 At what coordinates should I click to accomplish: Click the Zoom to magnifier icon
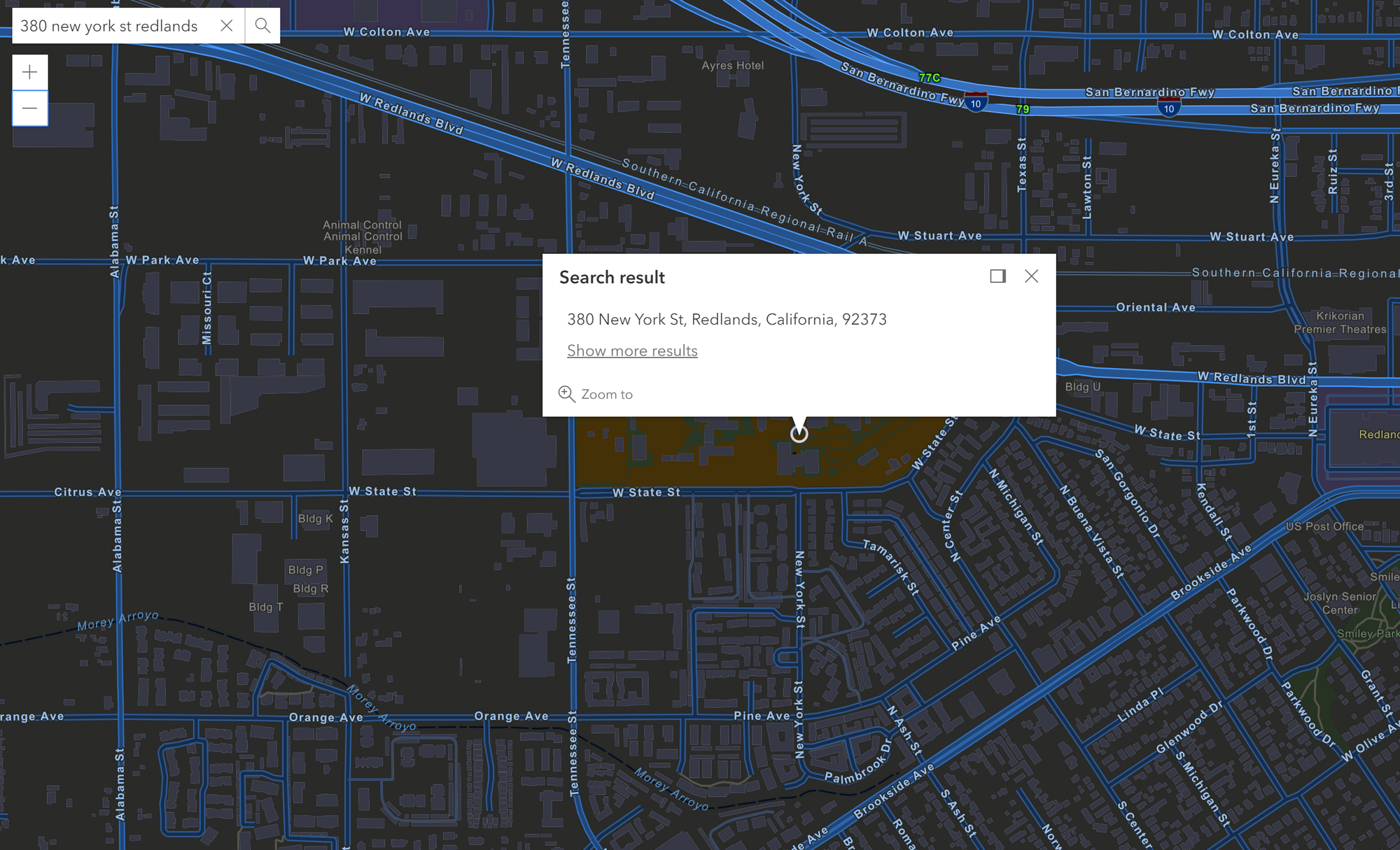[566, 394]
